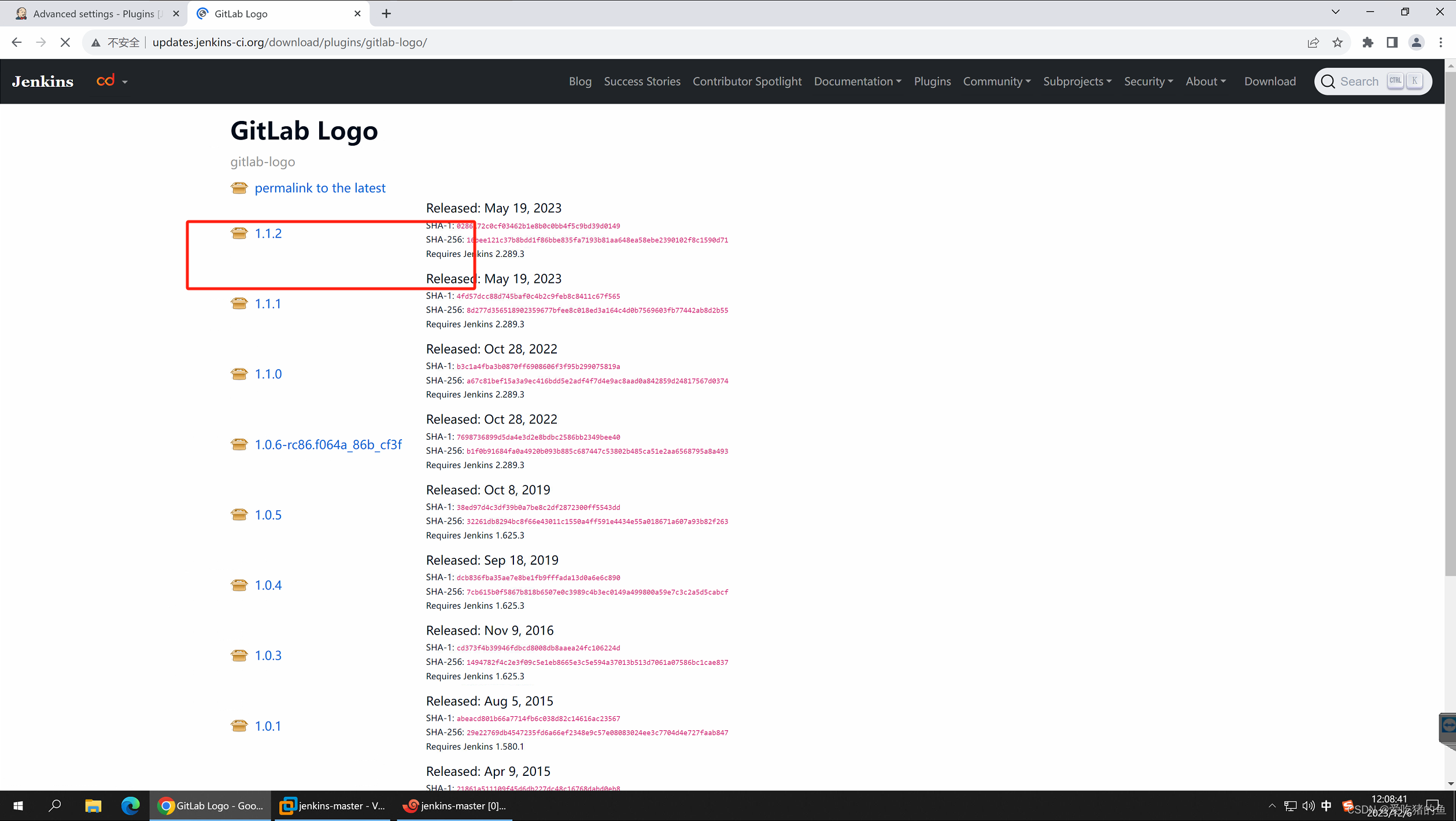Open a new browser tab
The height and width of the screenshot is (821, 1456).
(386, 13)
